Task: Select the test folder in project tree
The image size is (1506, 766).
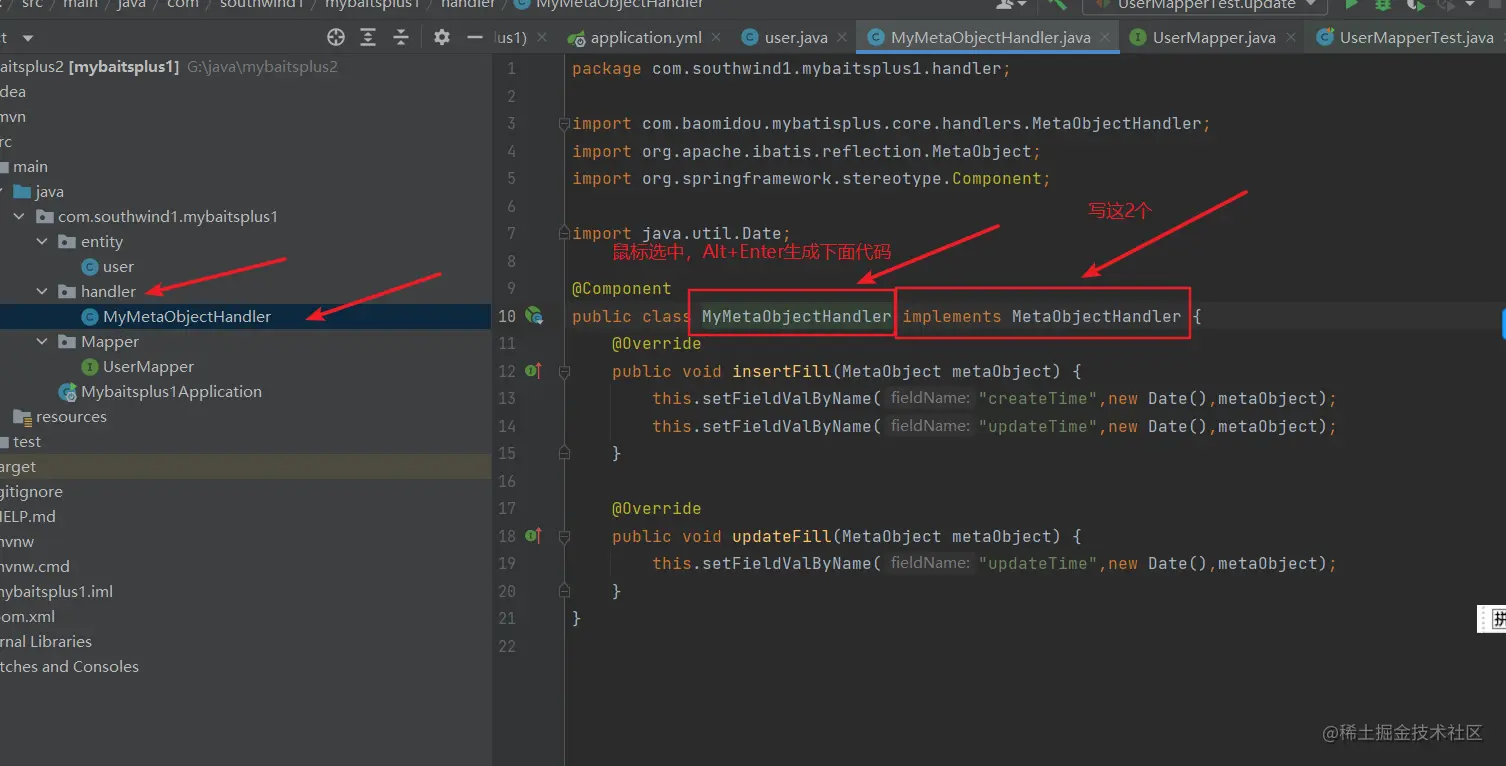Action: click(x=27, y=442)
